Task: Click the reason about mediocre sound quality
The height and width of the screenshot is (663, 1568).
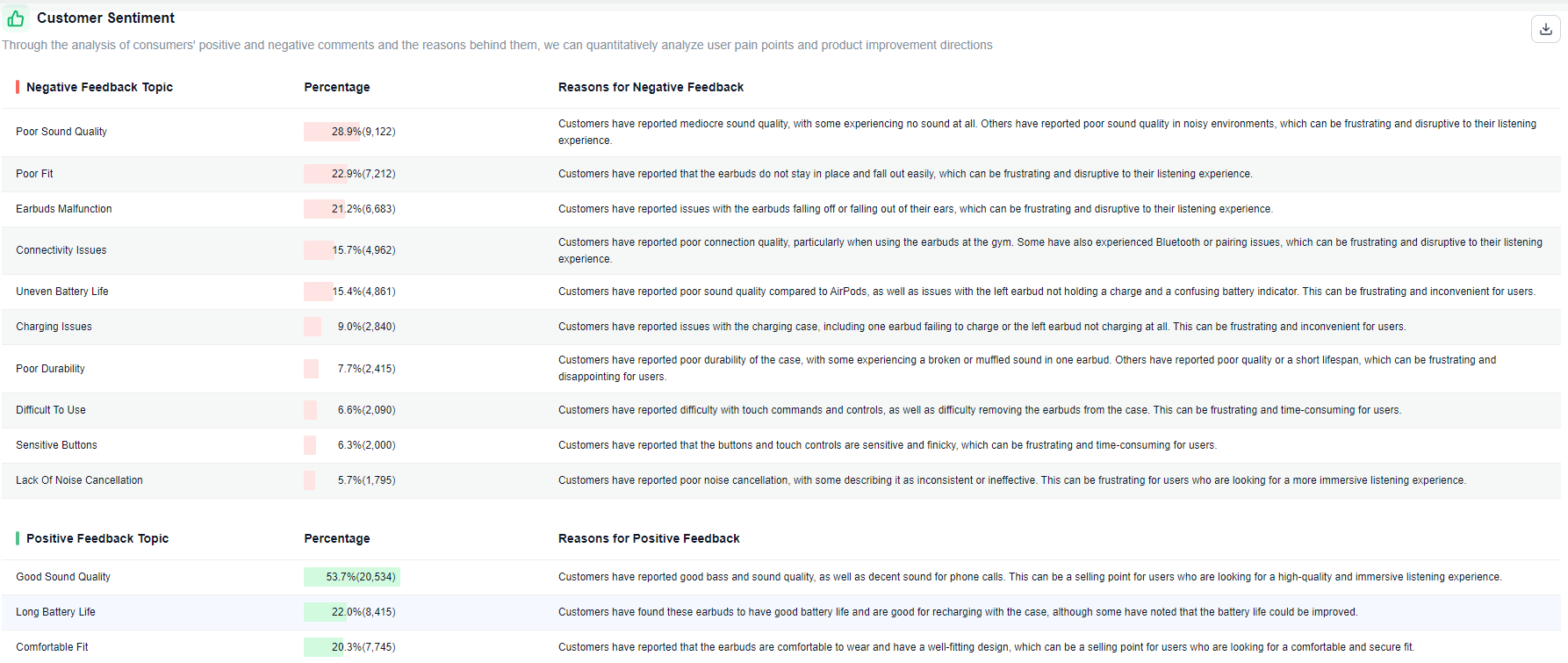Action: pos(1047,132)
